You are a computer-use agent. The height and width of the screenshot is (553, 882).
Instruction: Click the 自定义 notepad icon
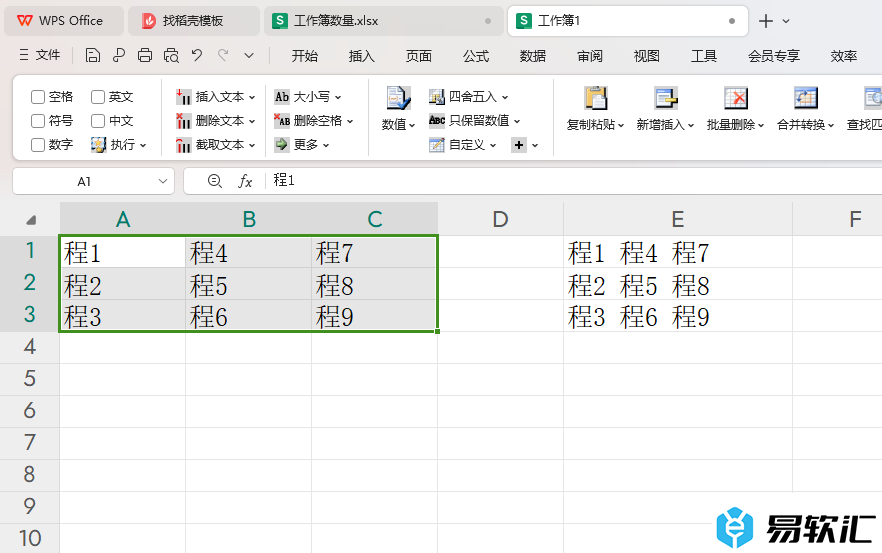coord(436,145)
